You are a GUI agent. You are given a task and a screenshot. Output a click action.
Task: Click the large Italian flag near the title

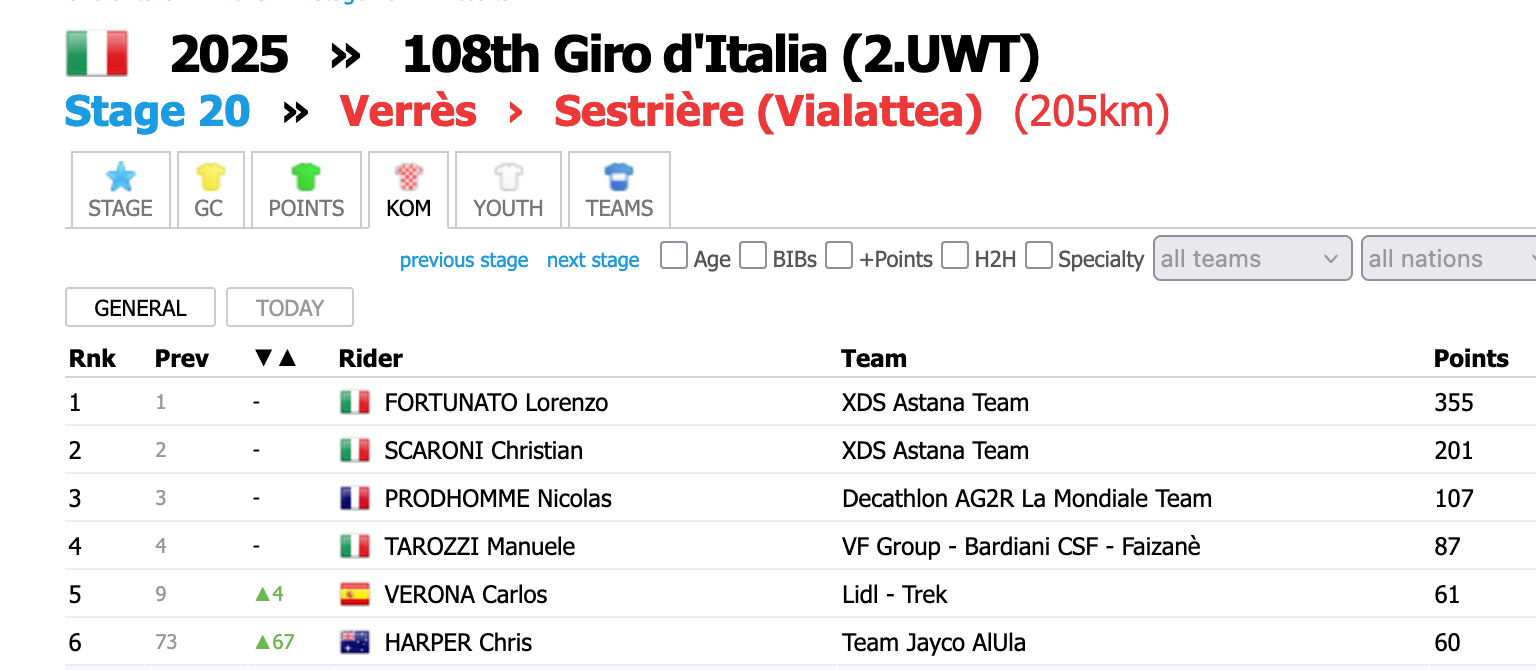(97, 54)
